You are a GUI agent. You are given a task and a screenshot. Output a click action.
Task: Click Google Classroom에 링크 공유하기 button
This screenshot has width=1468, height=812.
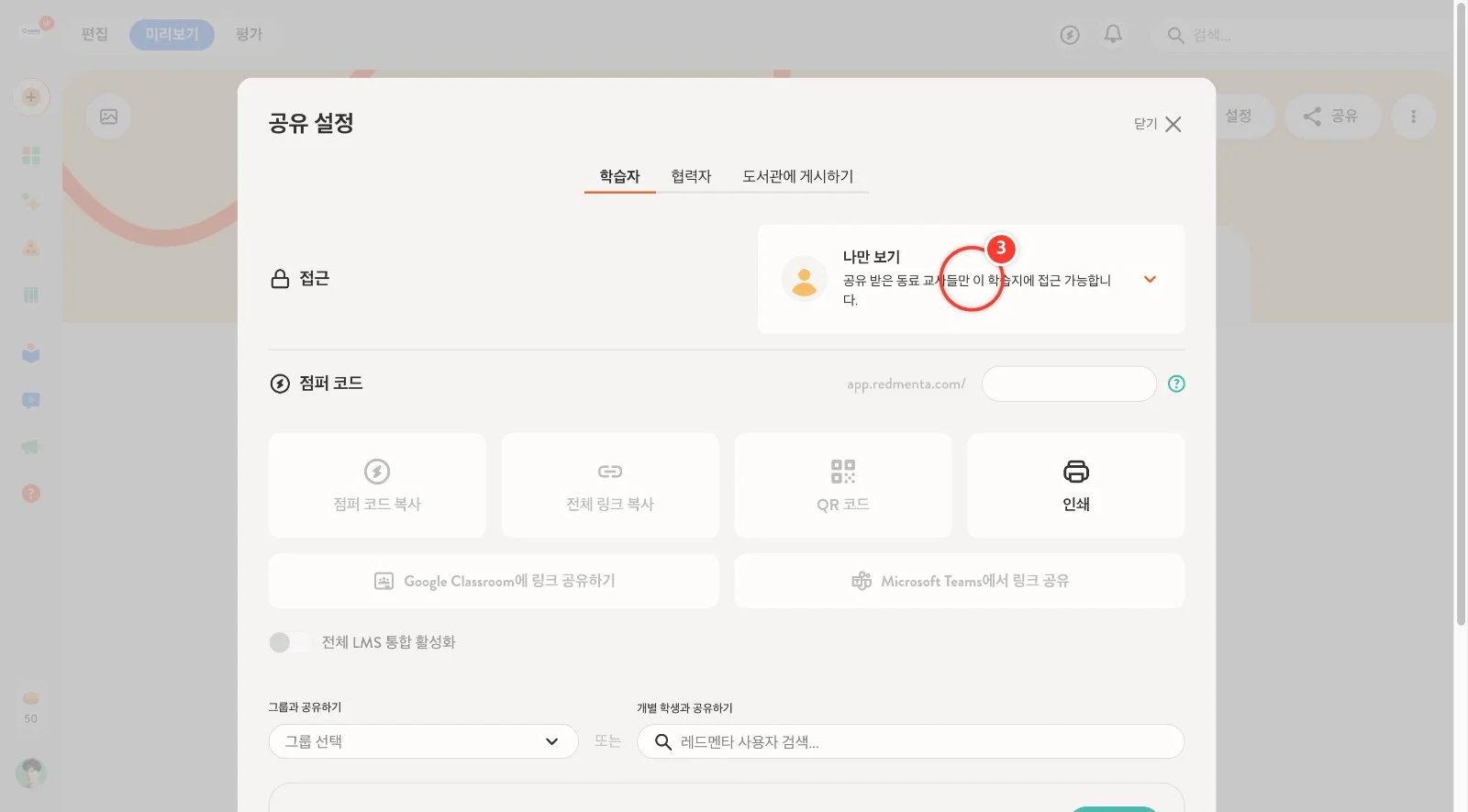point(494,581)
